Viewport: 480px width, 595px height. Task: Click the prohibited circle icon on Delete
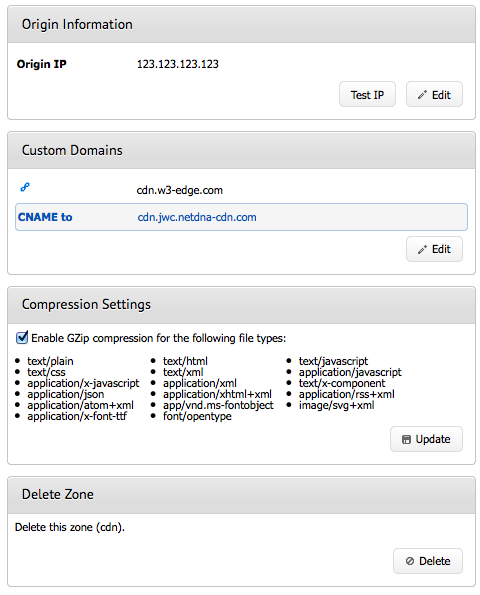point(410,561)
